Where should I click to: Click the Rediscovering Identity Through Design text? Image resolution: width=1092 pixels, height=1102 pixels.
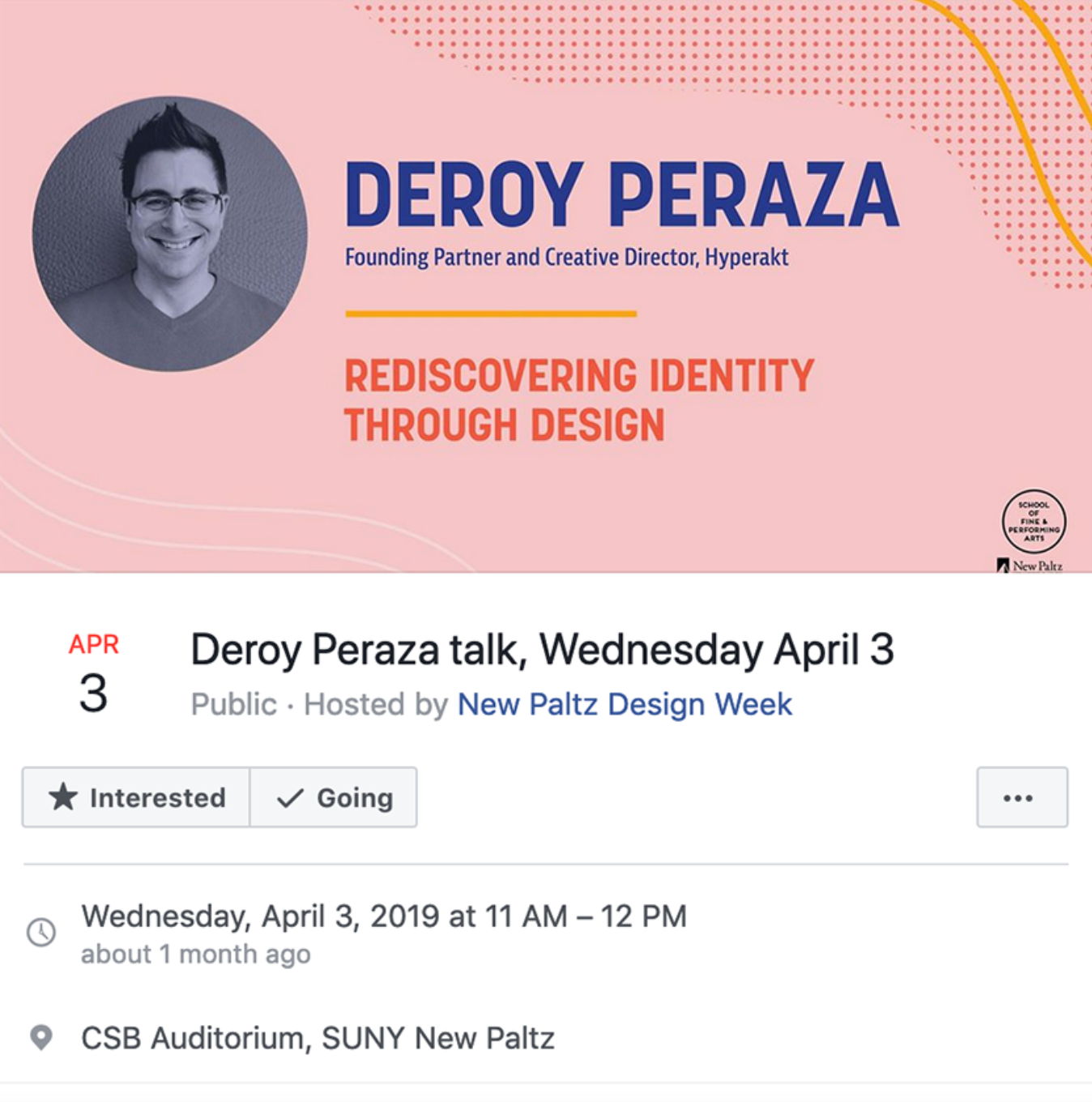click(x=579, y=400)
